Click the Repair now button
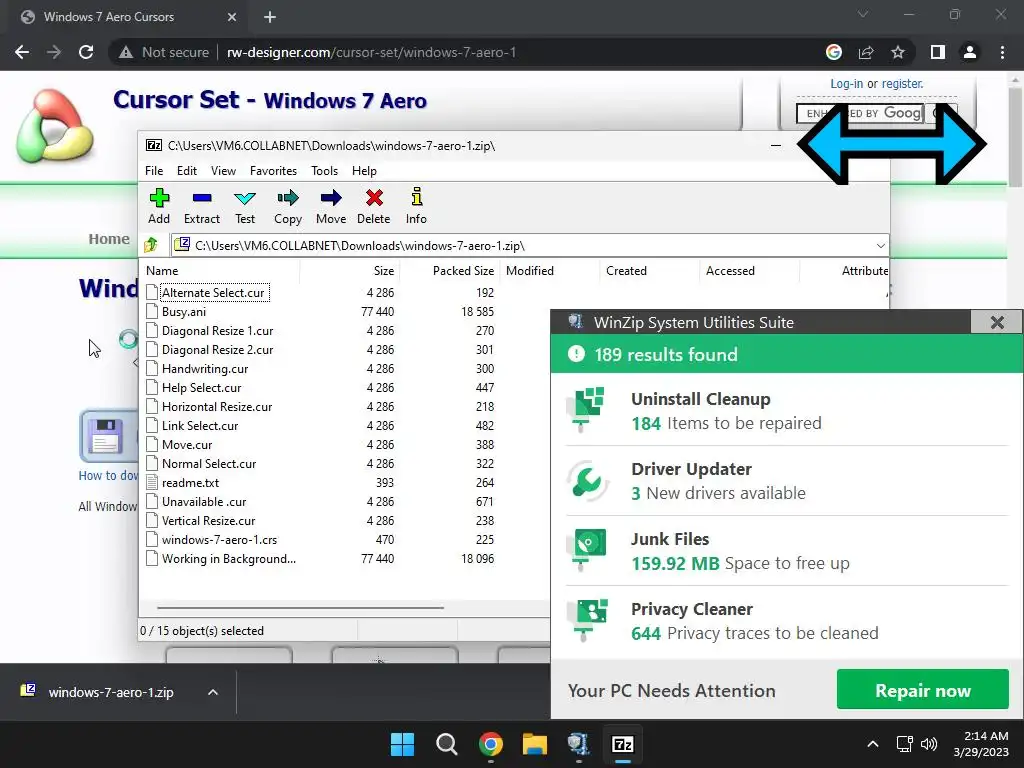The image size is (1024, 768). point(923,690)
